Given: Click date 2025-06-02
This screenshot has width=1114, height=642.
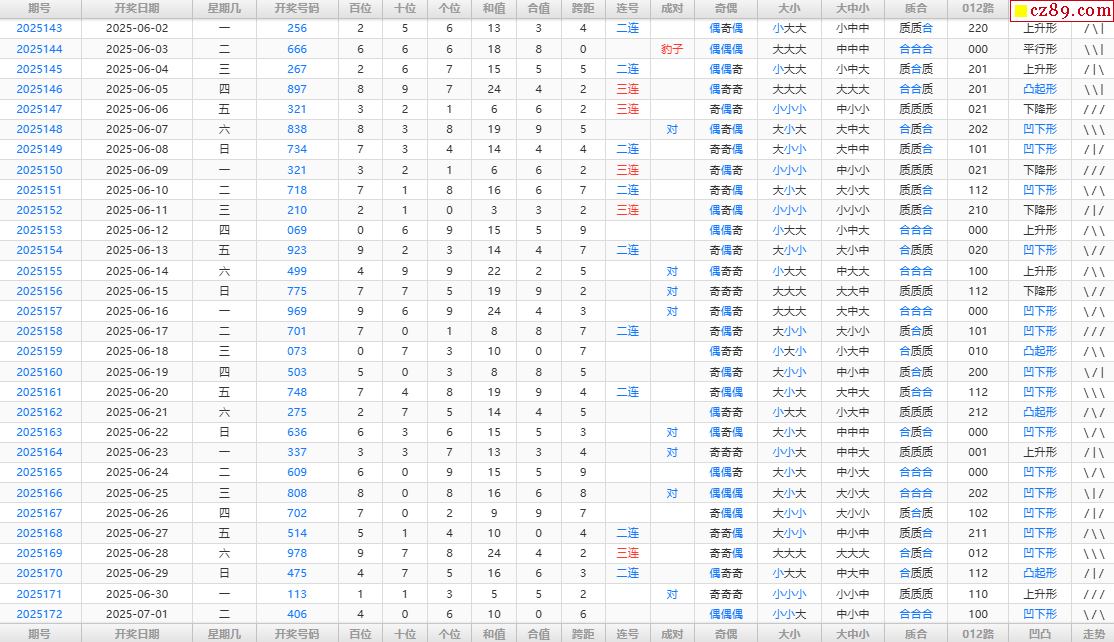Looking at the screenshot, I should (137, 28).
